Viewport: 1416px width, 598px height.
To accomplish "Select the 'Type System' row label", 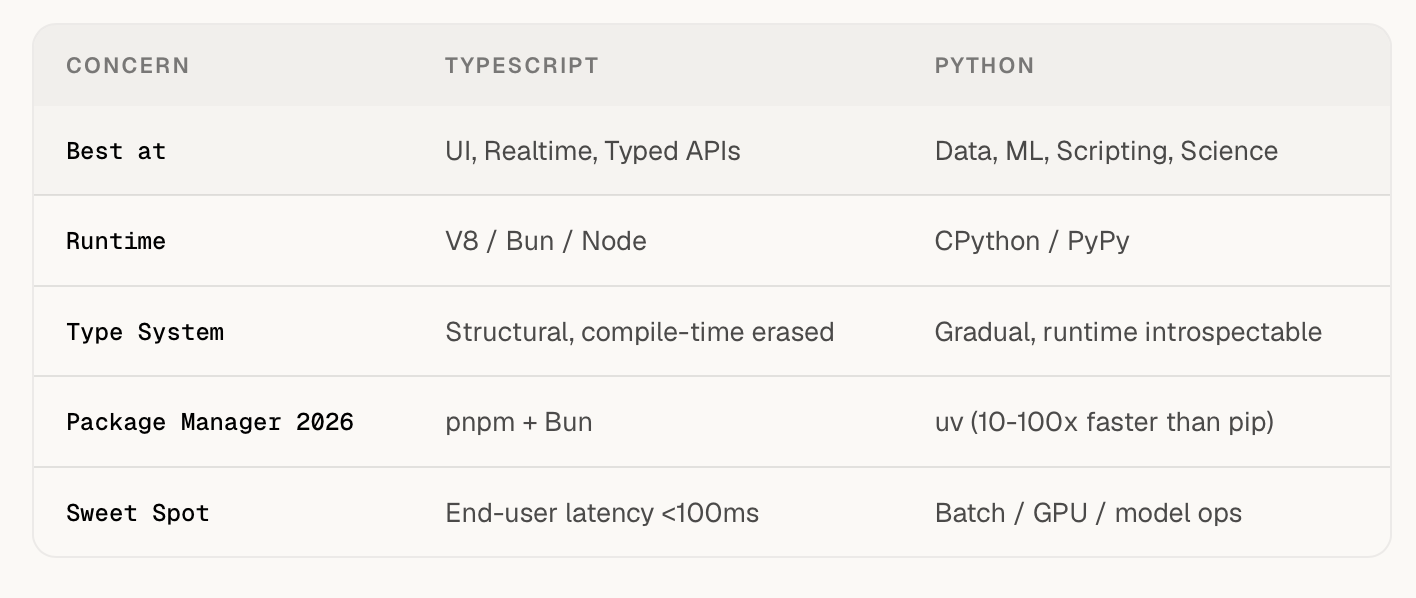I will pyautogui.click(x=145, y=332).
